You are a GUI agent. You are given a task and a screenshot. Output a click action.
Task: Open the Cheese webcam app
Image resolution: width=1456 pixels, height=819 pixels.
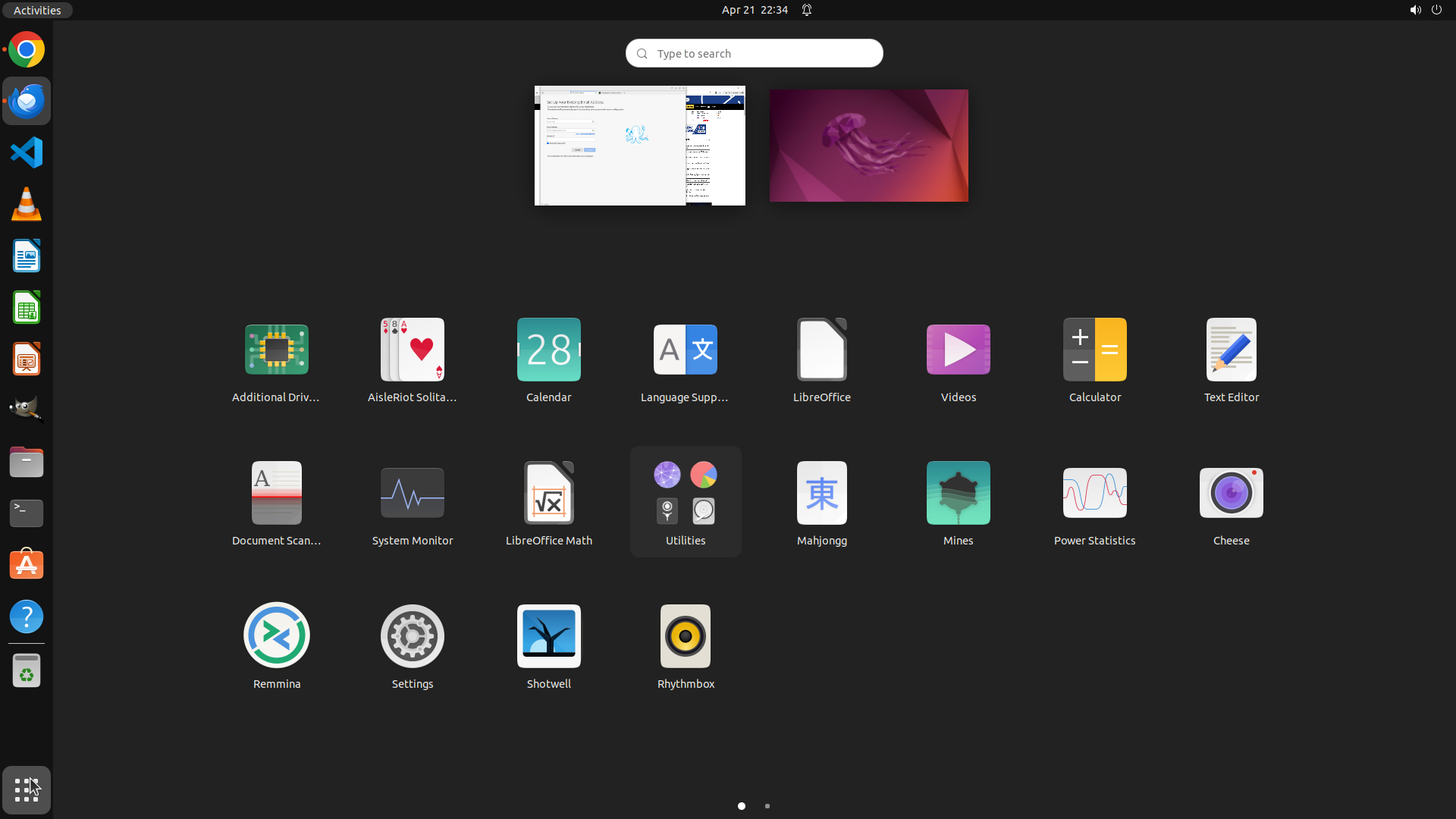tap(1231, 494)
